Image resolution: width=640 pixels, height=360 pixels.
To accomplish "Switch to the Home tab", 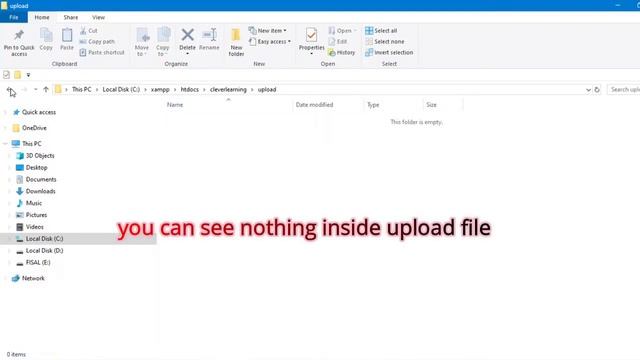I will click(42, 17).
